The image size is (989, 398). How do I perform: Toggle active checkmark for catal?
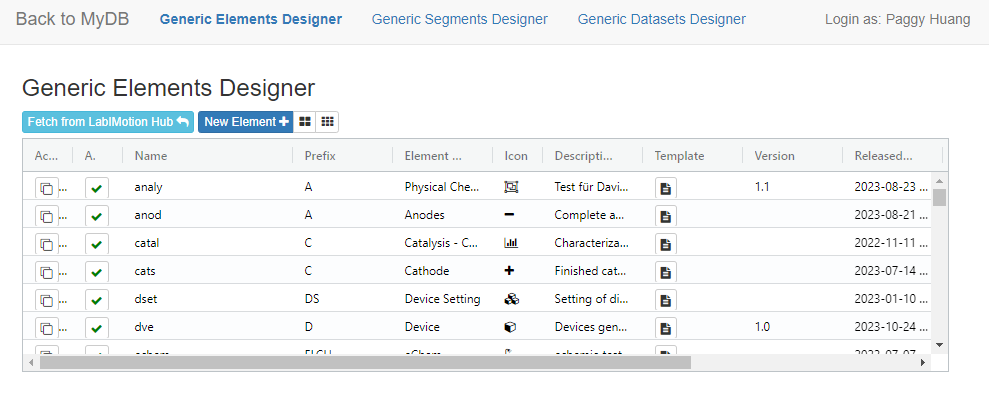[x=97, y=244]
